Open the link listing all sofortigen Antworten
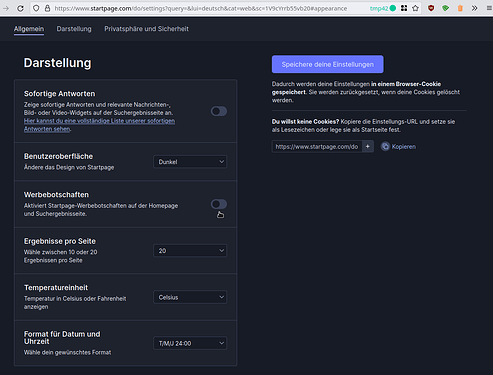 [99, 125]
